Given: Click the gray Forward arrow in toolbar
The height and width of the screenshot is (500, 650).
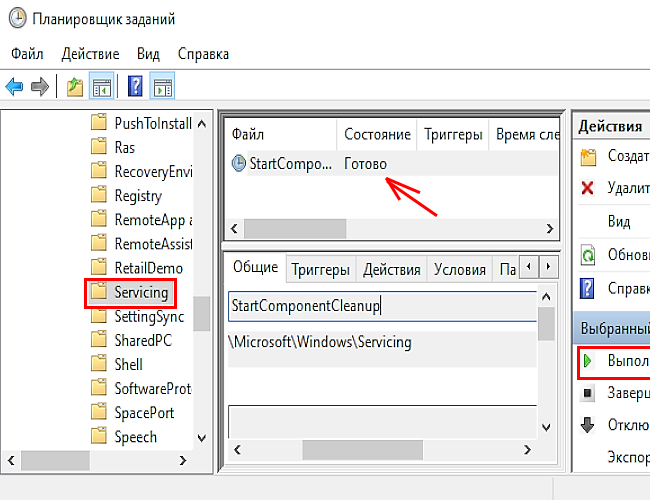Looking at the screenshot, I should pyautogui.click(x=40, y=87).
